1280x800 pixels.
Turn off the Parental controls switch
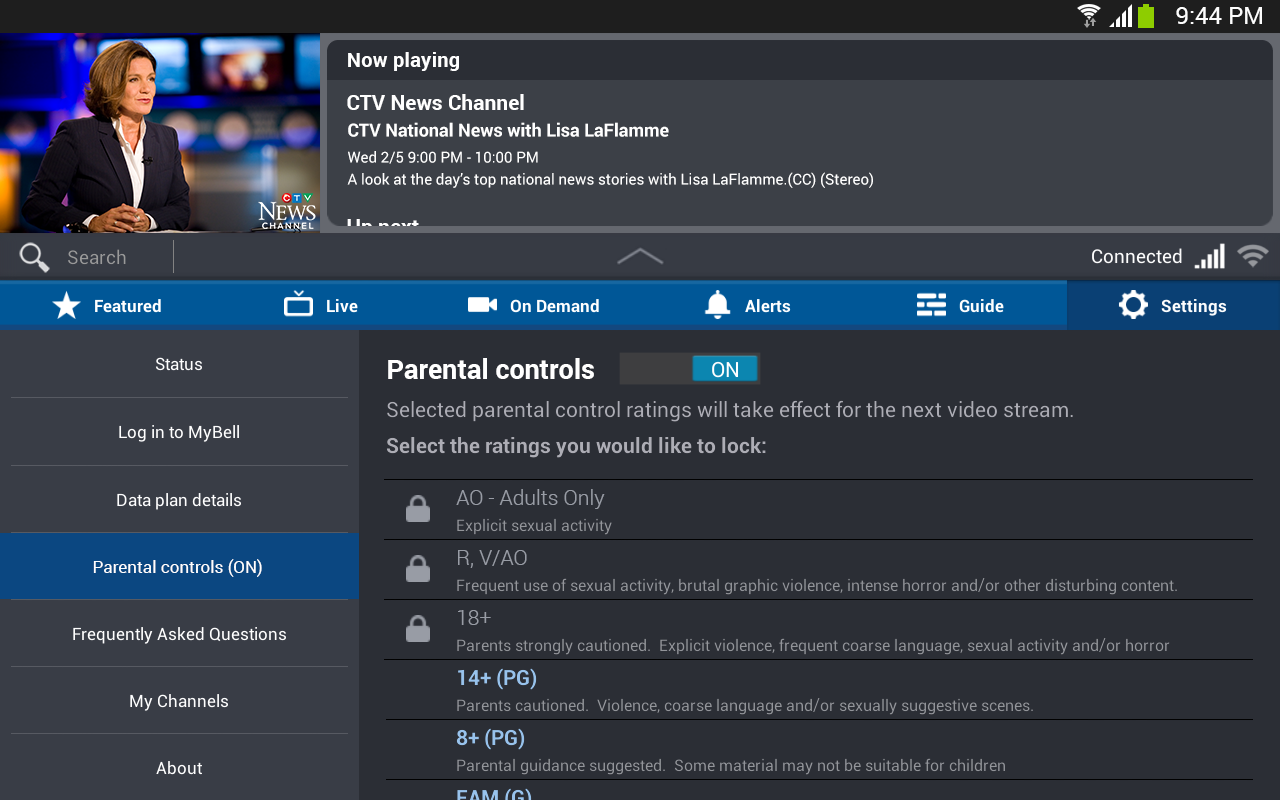690,369
